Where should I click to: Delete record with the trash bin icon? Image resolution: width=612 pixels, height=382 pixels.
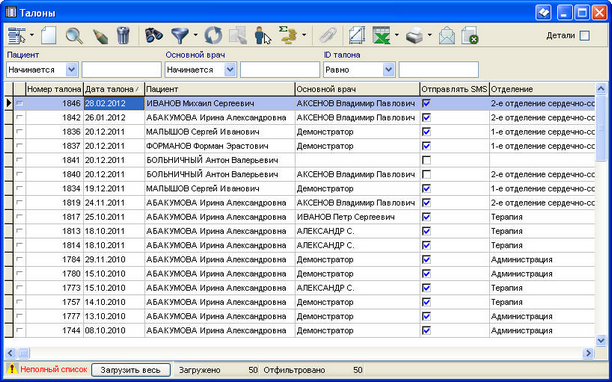pos(123,36)
